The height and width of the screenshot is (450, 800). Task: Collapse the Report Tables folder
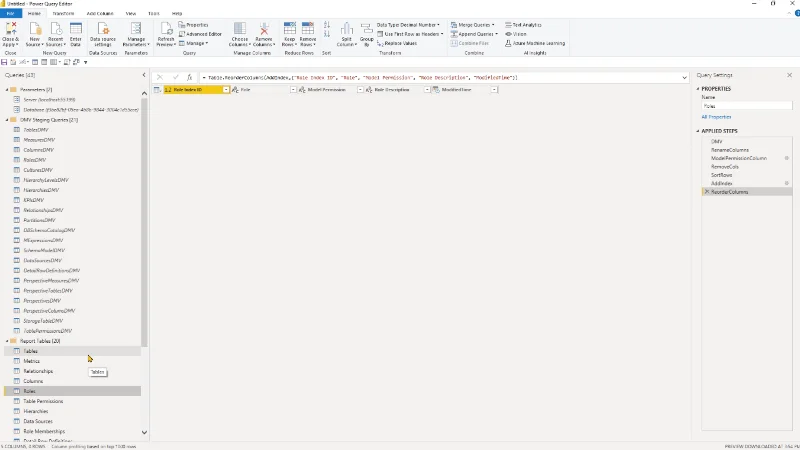click(x=7, y=341)
